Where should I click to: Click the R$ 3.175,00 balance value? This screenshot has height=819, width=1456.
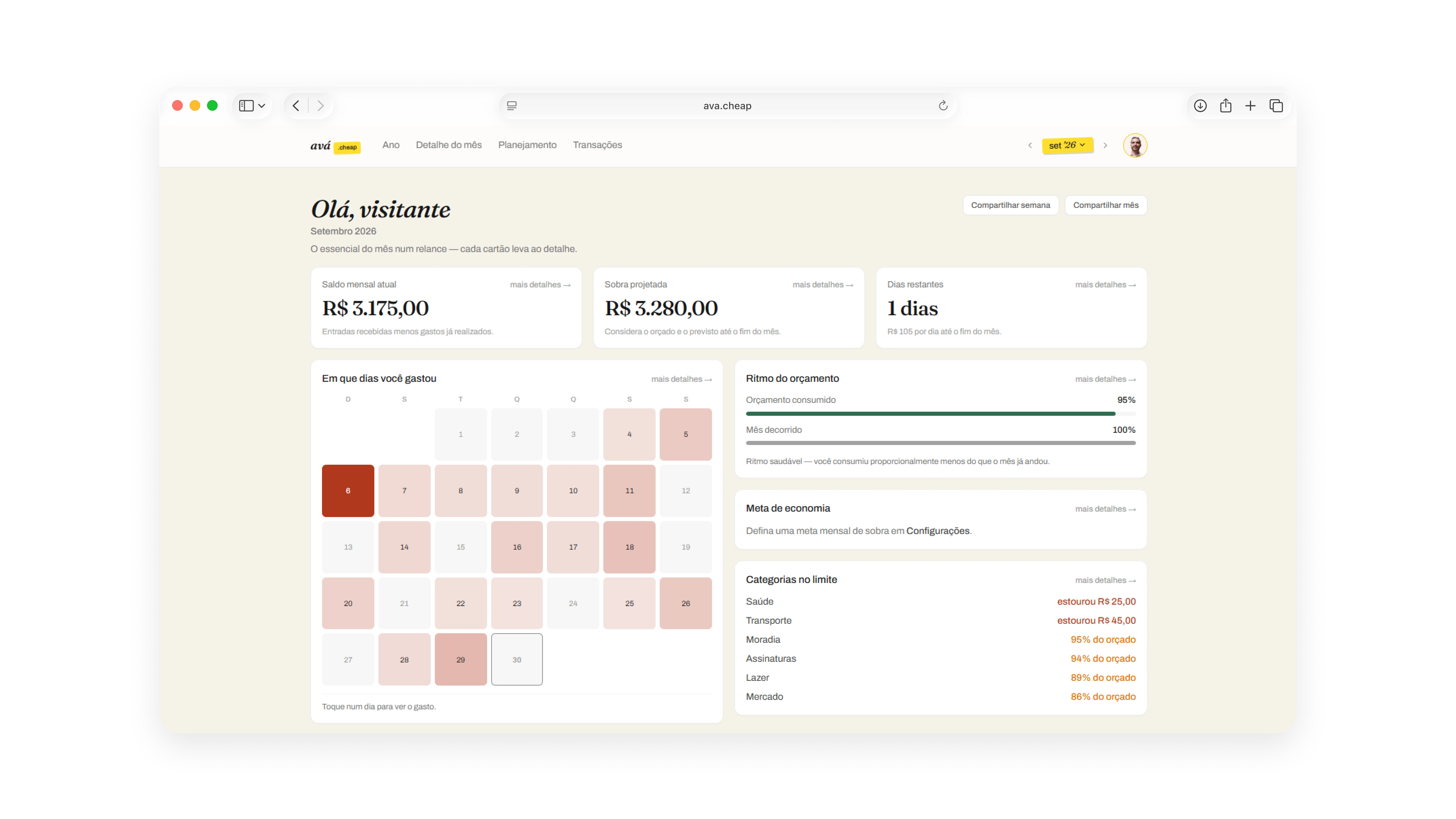click(x=375, y=309)
